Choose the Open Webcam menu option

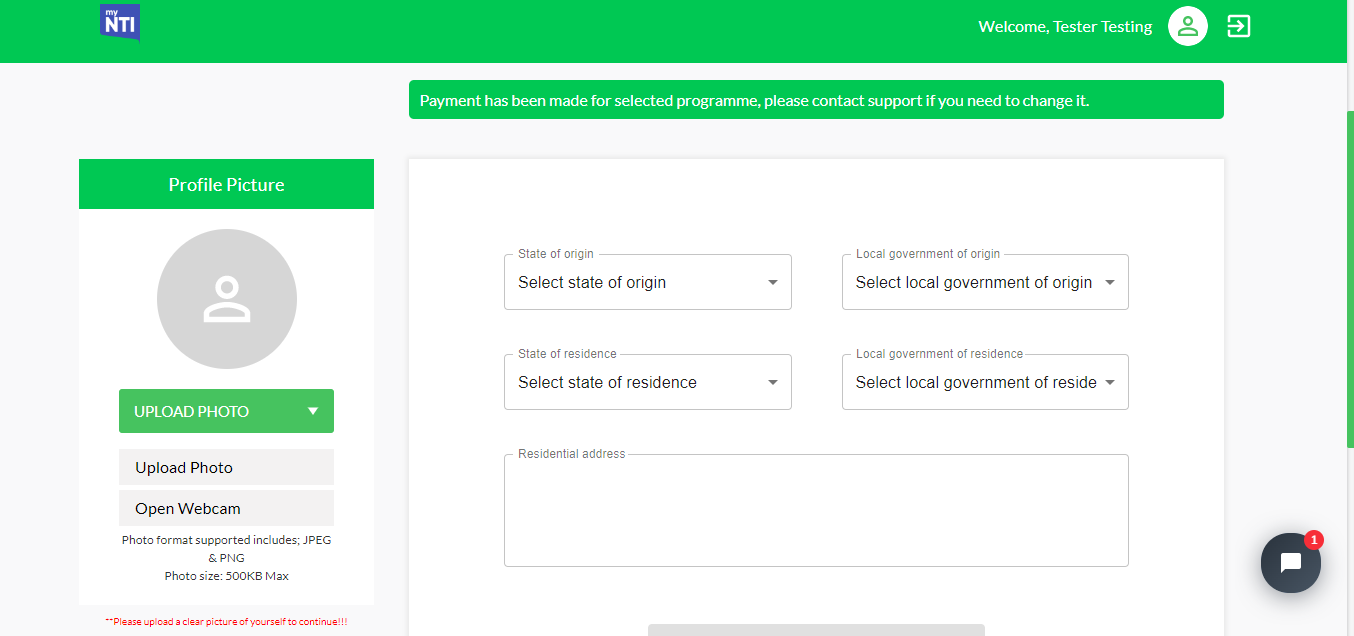pos(226,508)
